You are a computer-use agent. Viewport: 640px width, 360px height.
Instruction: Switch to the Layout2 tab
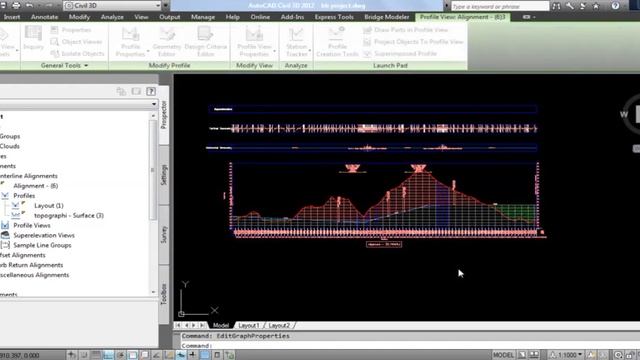[x=280, y=325]
